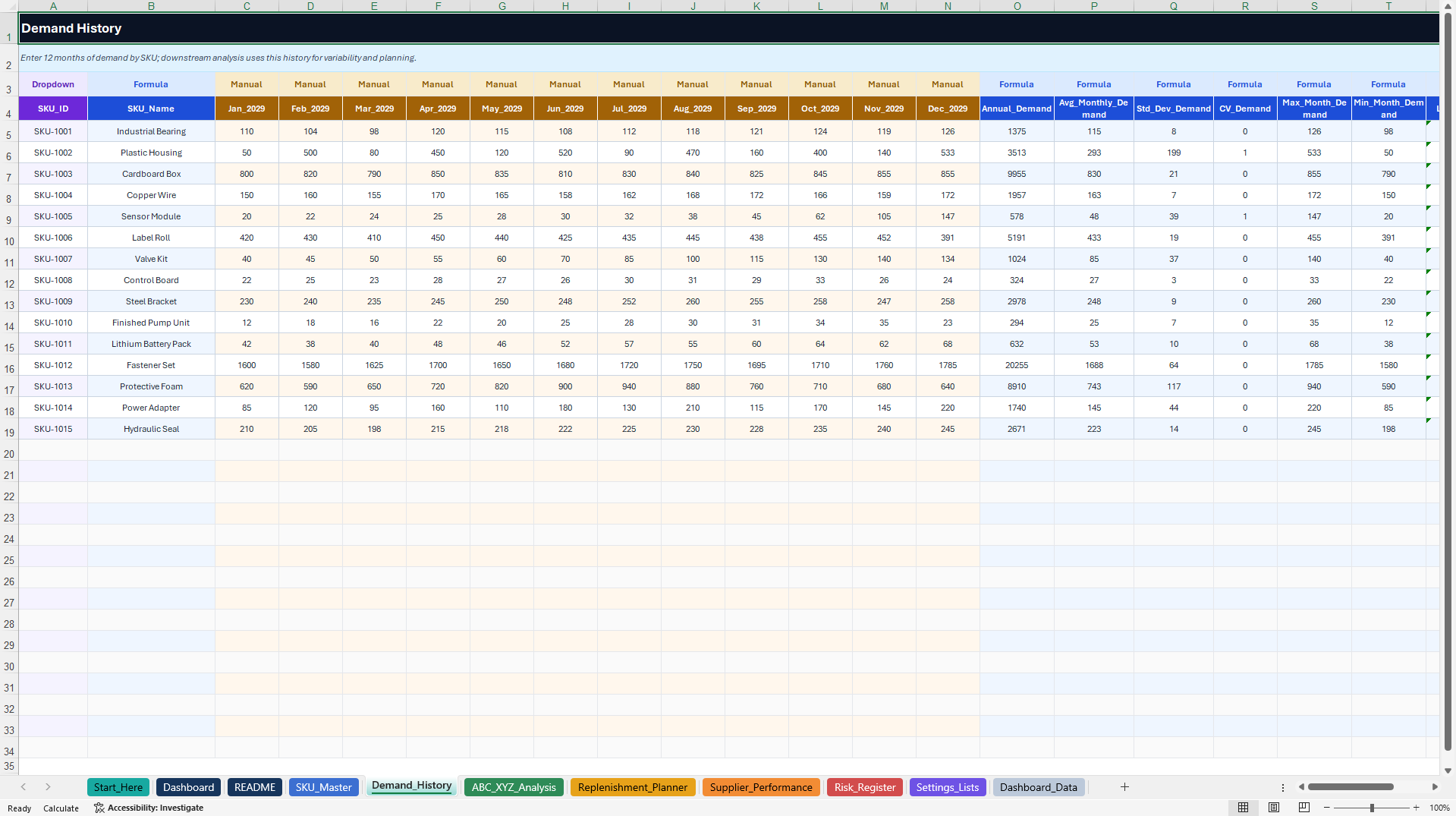This screenshot has height=816, width=1456.
Task: Select the Dec_2029 column header cell
Action: 948,109
